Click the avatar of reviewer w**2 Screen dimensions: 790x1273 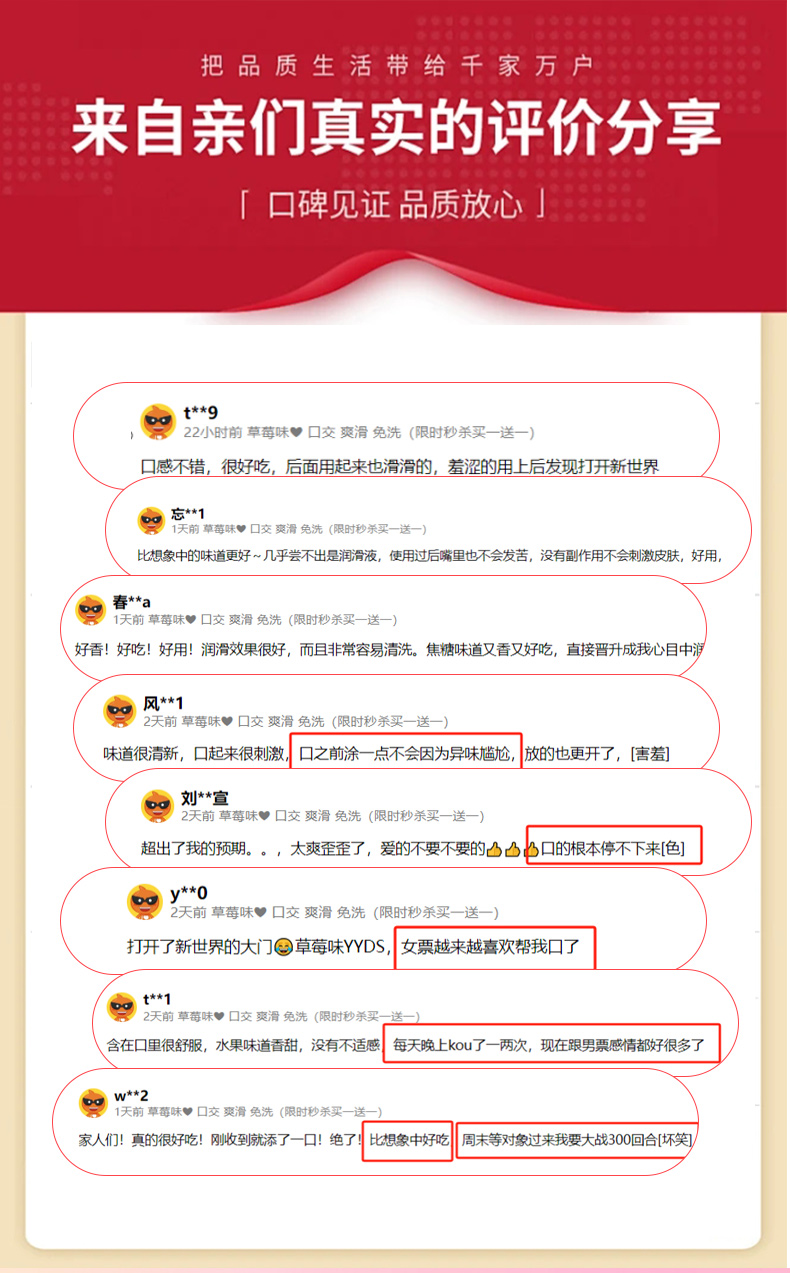(x=93, y=1103)
